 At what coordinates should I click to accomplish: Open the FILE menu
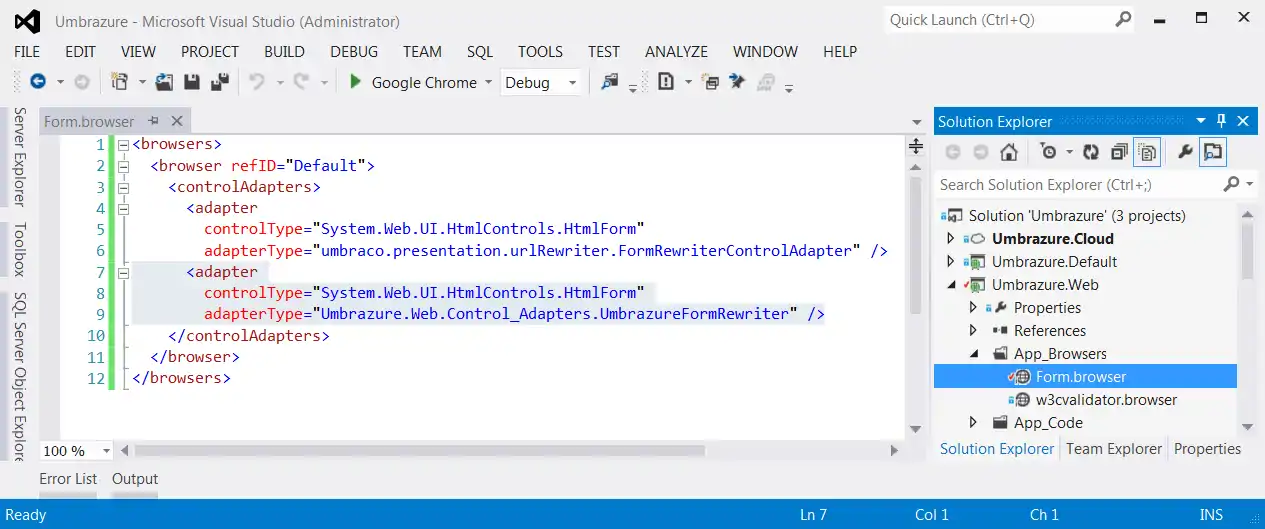[x=27, y=51]
